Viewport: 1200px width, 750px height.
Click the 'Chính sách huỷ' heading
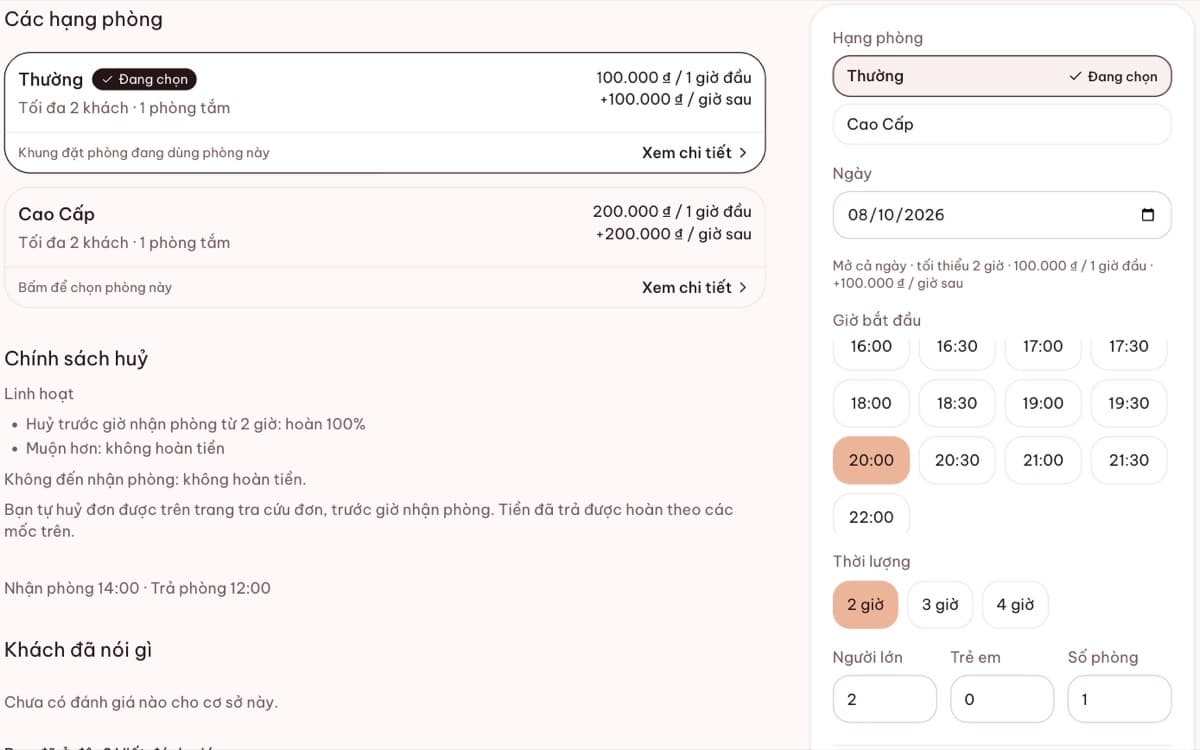coord(76,359)
